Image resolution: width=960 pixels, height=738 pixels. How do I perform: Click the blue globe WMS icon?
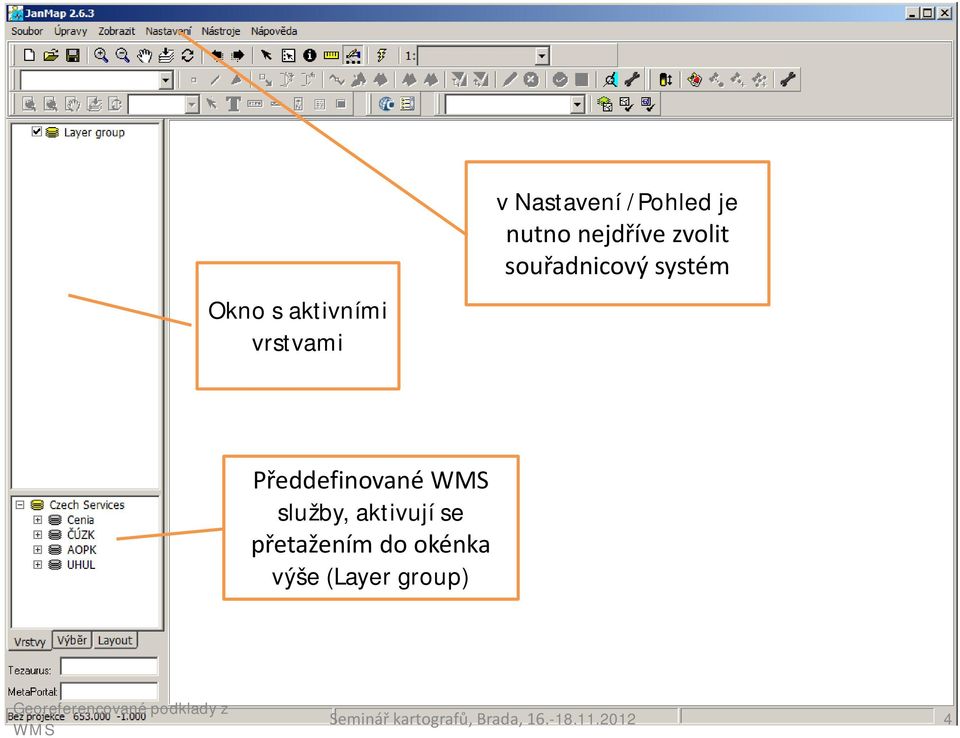[x=386, y=104]
